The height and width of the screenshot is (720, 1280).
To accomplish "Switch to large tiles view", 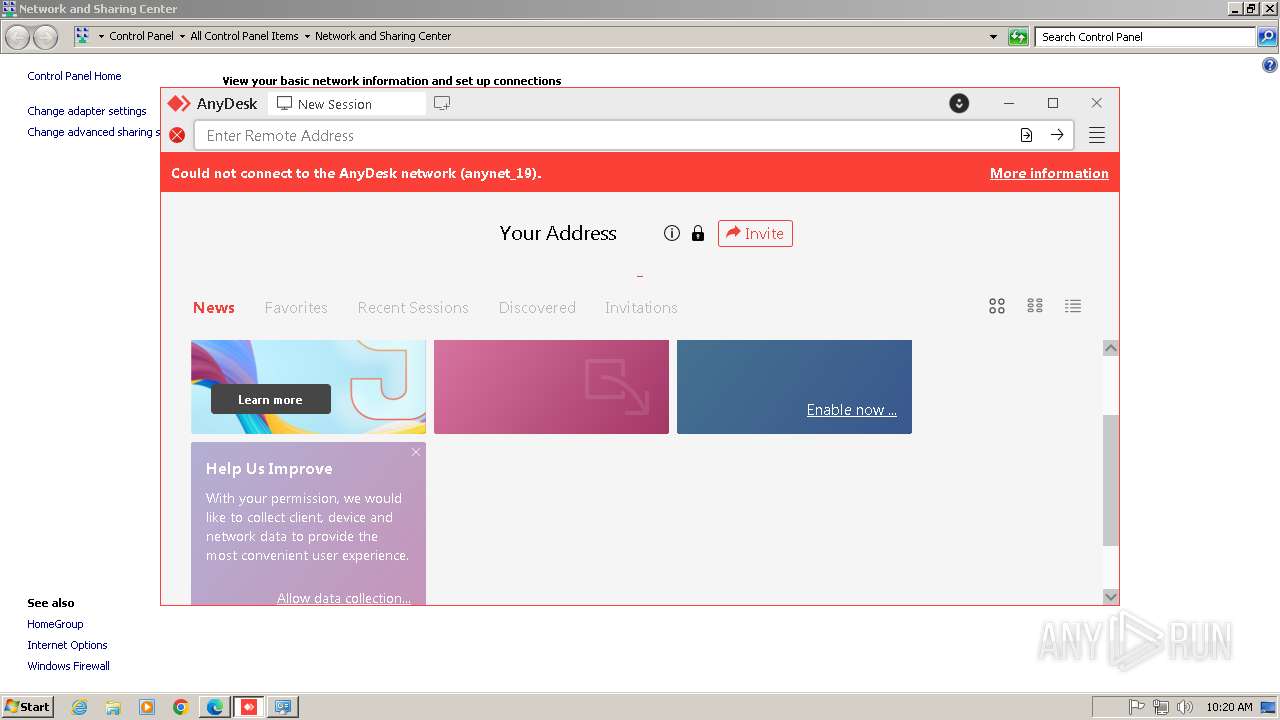I will pos(997,306).
